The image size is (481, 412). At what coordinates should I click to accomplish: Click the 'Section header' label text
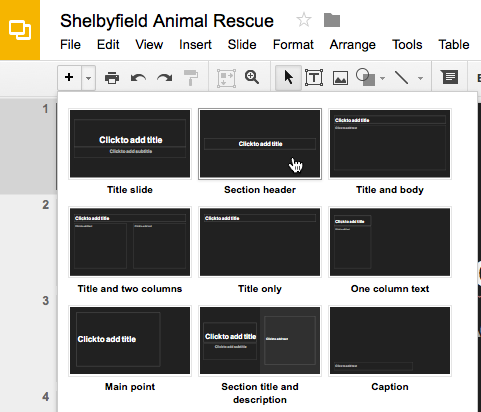(260, 190)
